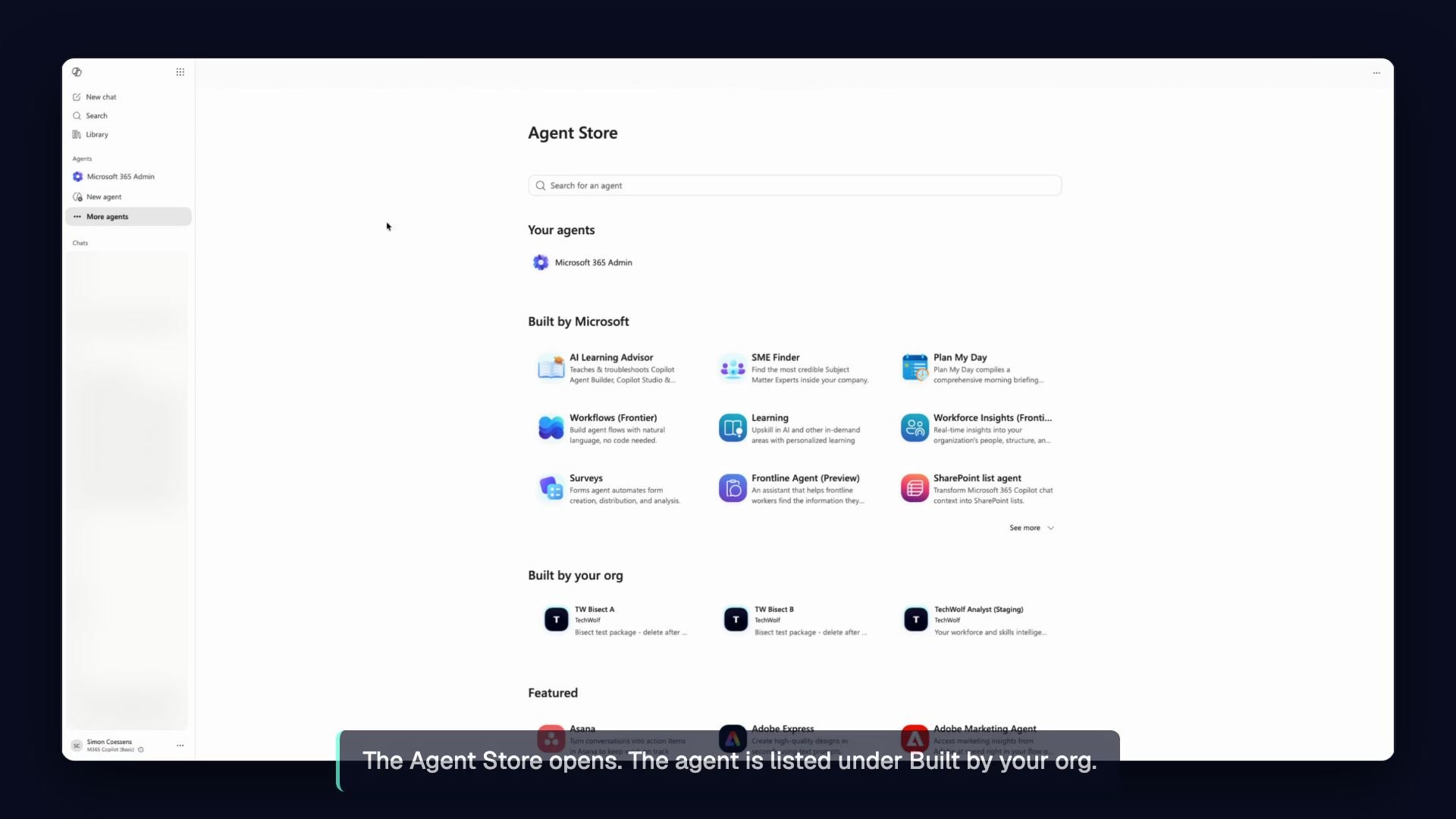Open the ellipsis menu beside Simon Coessens
The image size is (1456, 819).
(x=180, y=745)
